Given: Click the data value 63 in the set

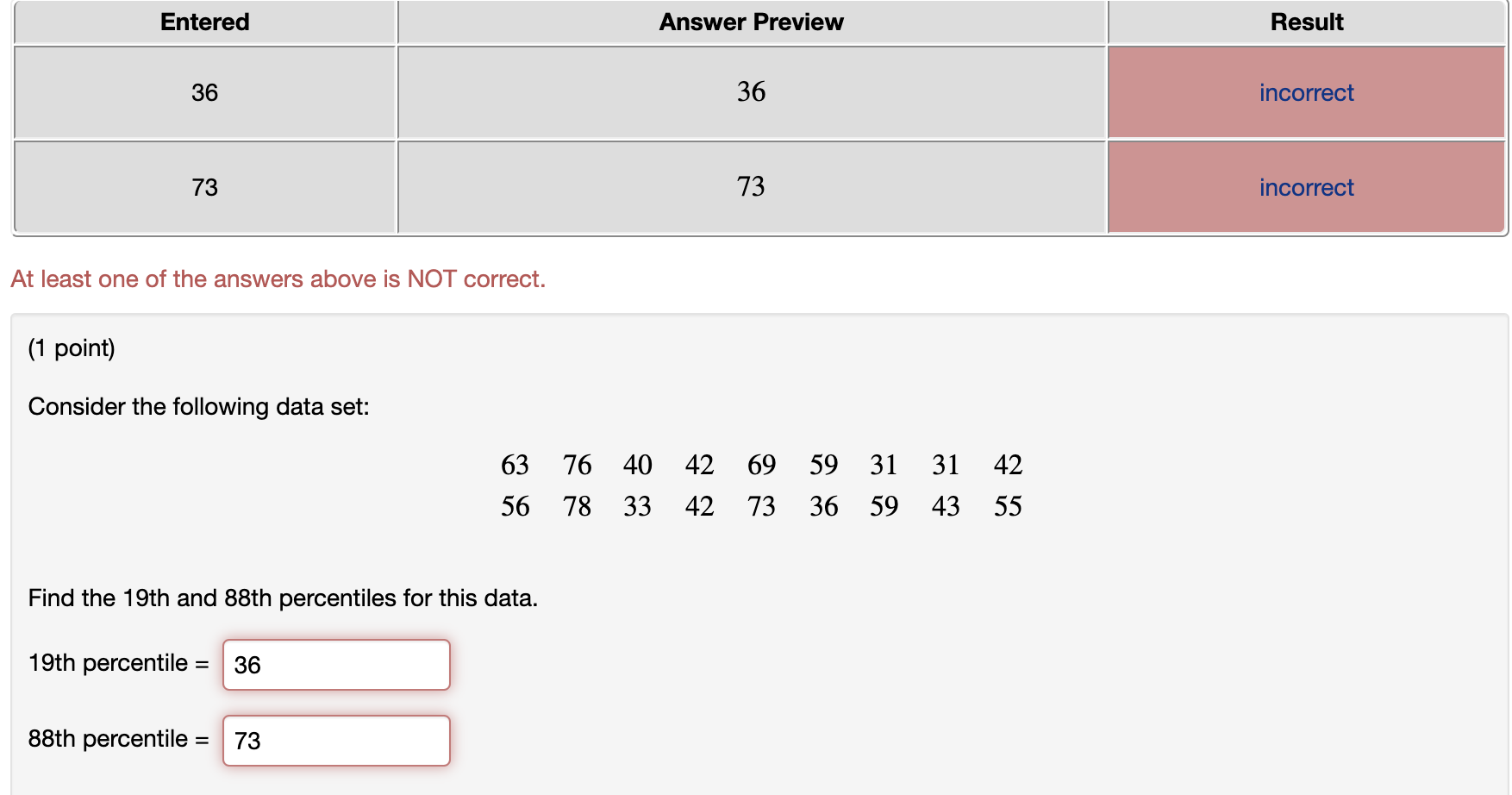Looking at the screenshot, I should (x=515, y=466).
